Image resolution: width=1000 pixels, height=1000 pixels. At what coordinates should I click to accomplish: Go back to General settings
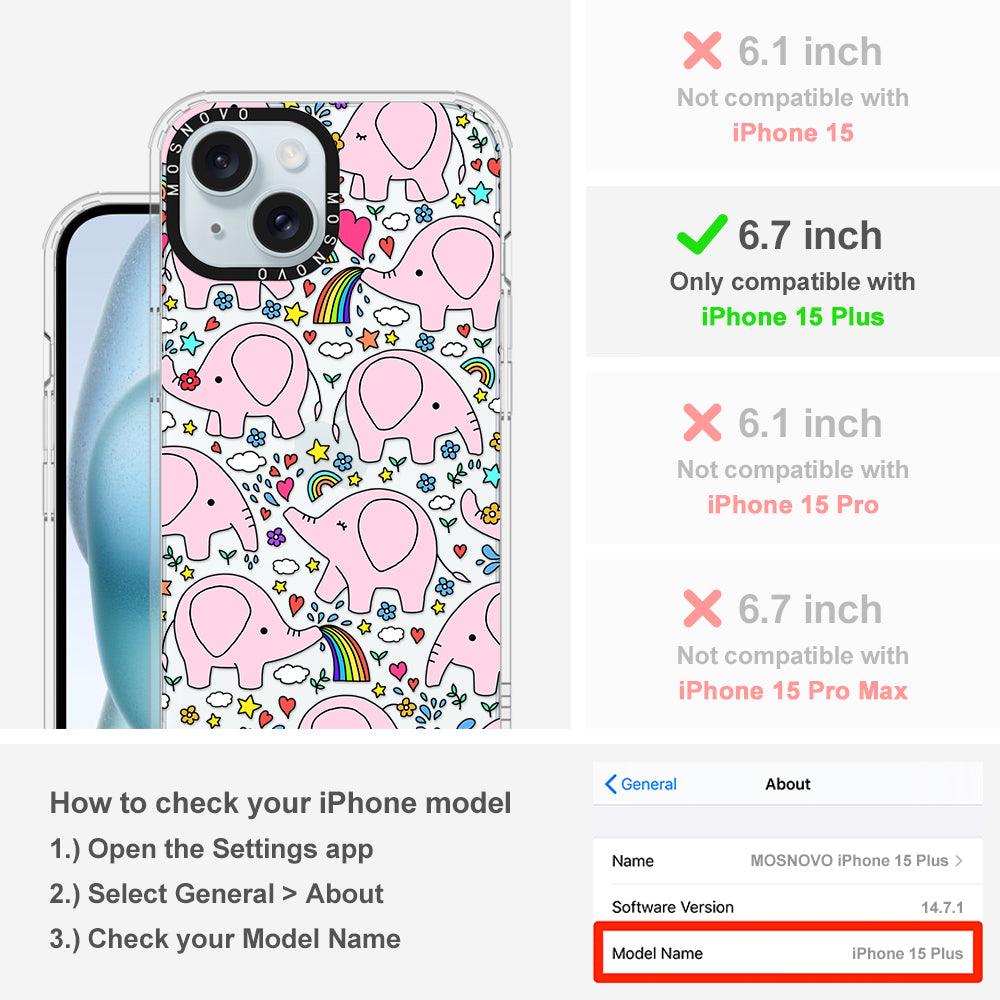point(641,784)
